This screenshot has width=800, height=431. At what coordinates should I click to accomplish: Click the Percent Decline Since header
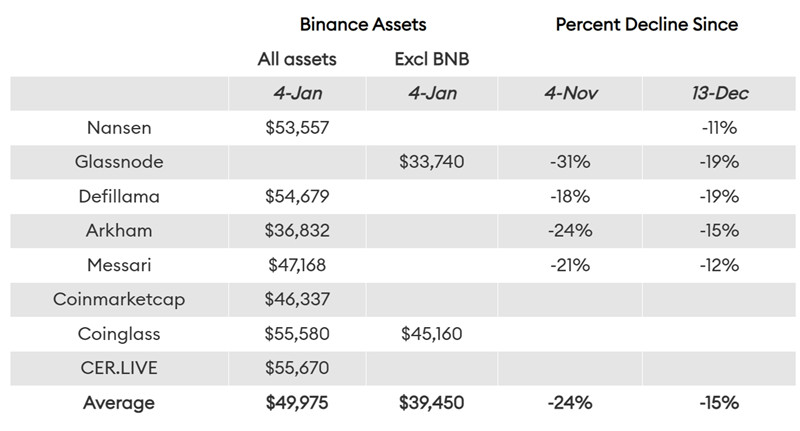click(x=646, y=24)
